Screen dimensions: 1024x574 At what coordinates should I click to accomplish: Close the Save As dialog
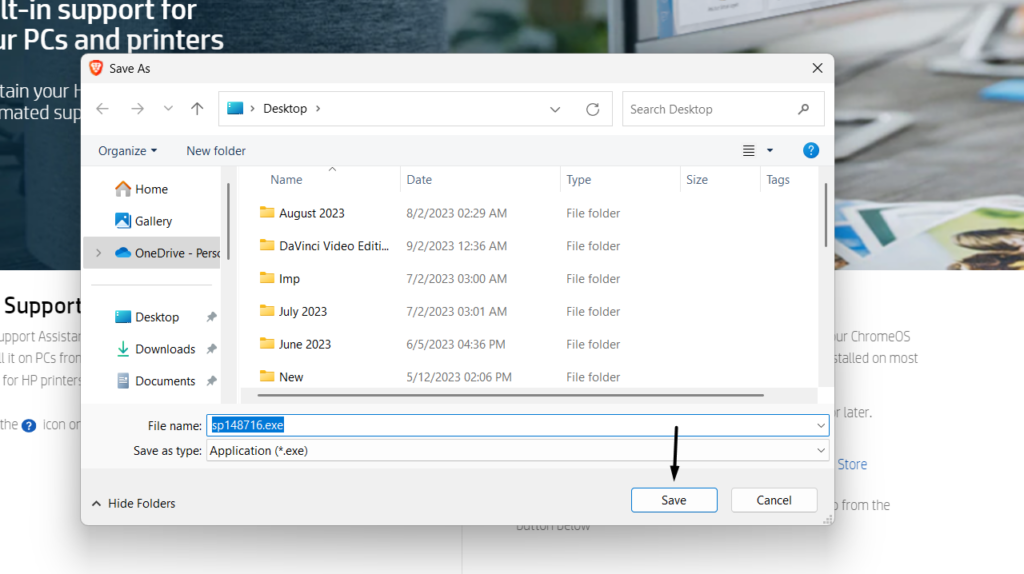pos(817,69)
